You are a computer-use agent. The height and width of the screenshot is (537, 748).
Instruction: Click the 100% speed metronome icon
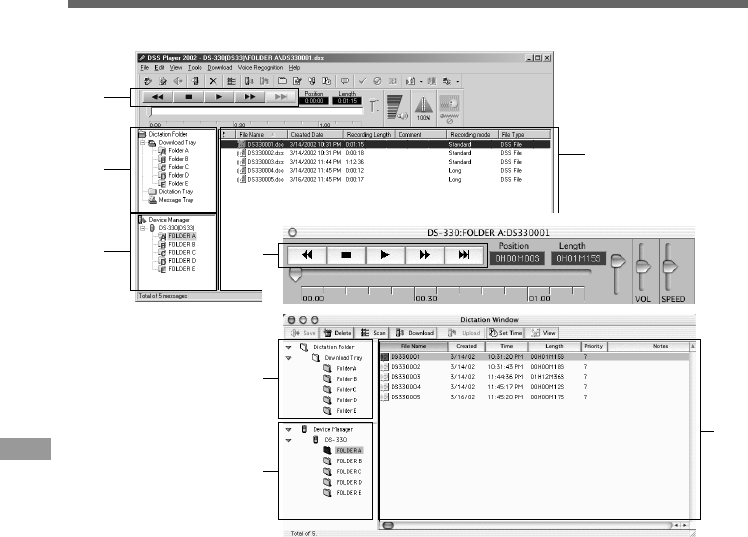(423, 108)
